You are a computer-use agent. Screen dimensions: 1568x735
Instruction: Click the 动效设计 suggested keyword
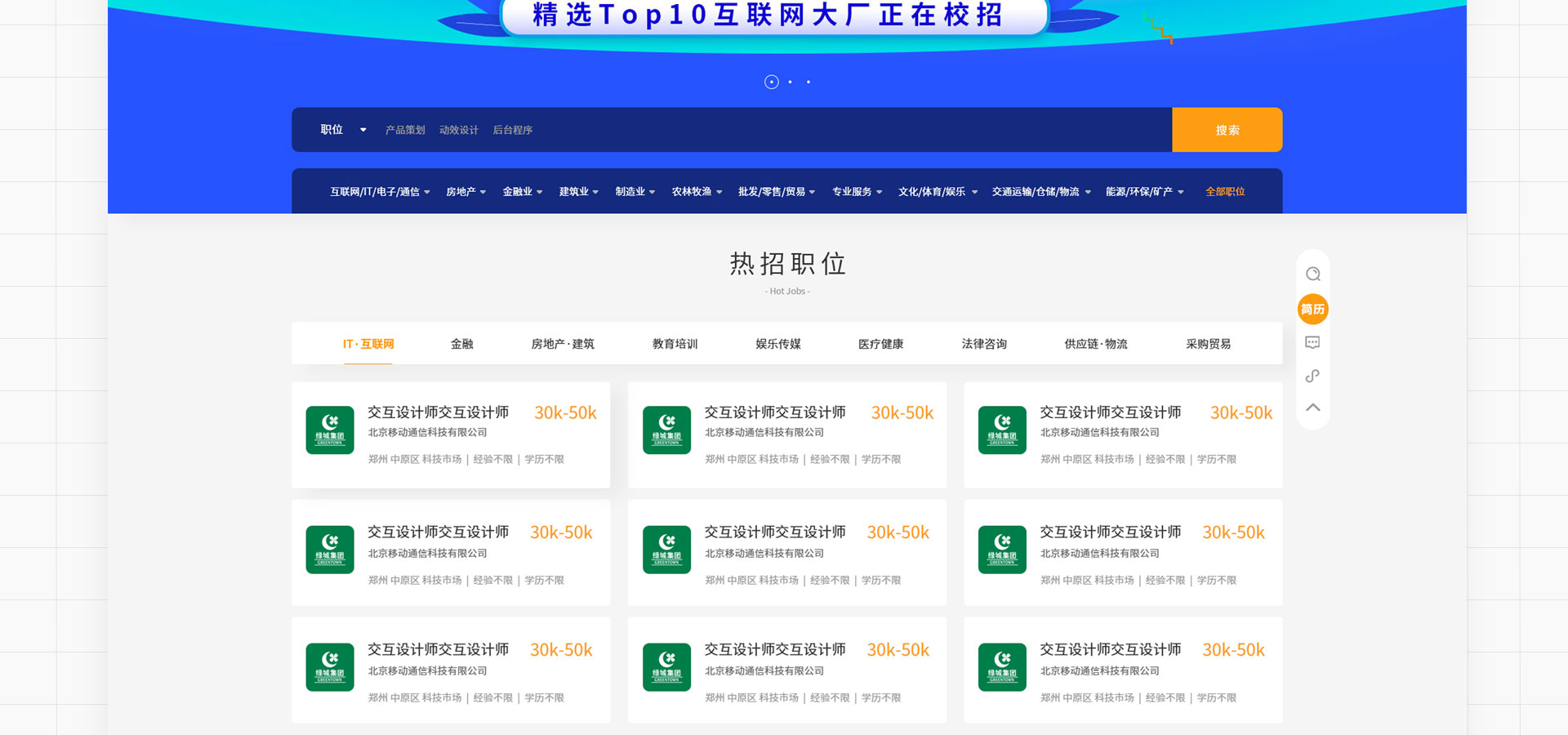tap(458, 130)
